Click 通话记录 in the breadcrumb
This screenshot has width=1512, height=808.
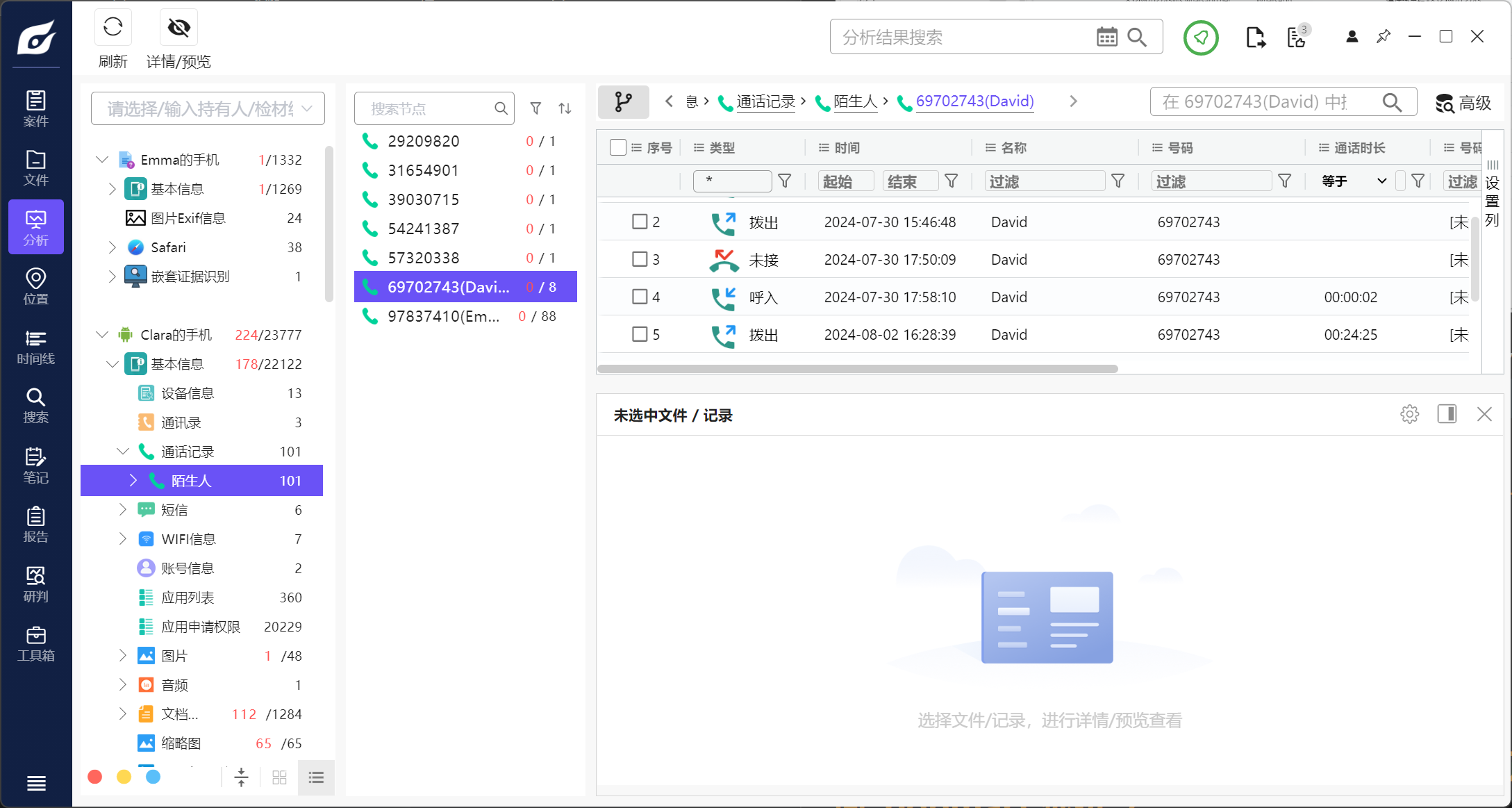(x=765, y=102)
